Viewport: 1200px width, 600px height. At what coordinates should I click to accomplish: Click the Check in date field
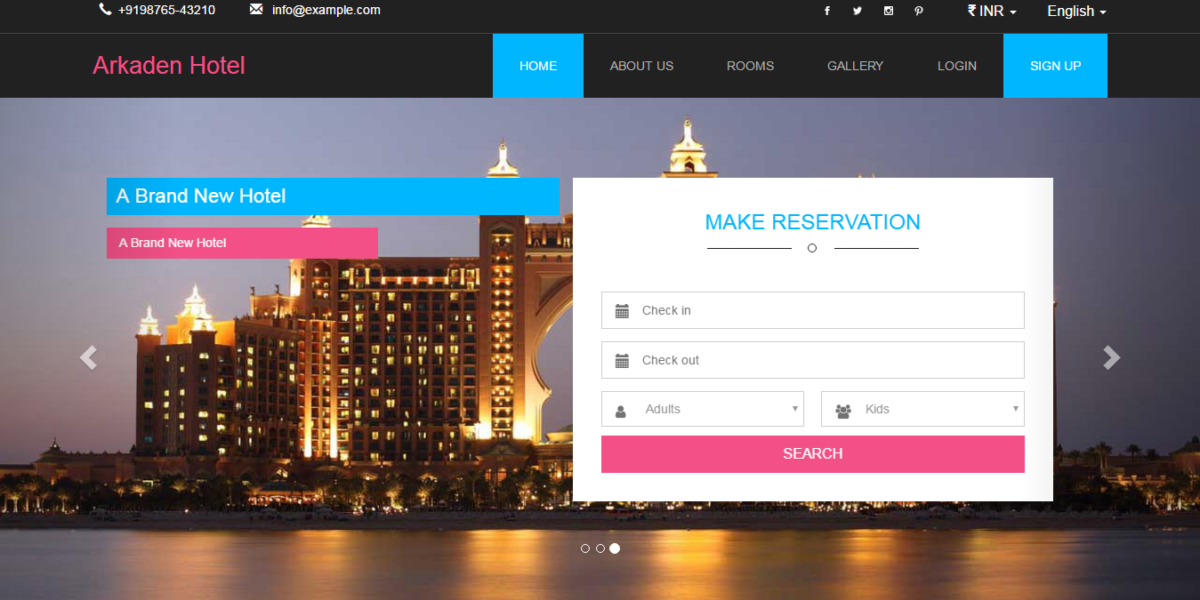tap(812, 310)
